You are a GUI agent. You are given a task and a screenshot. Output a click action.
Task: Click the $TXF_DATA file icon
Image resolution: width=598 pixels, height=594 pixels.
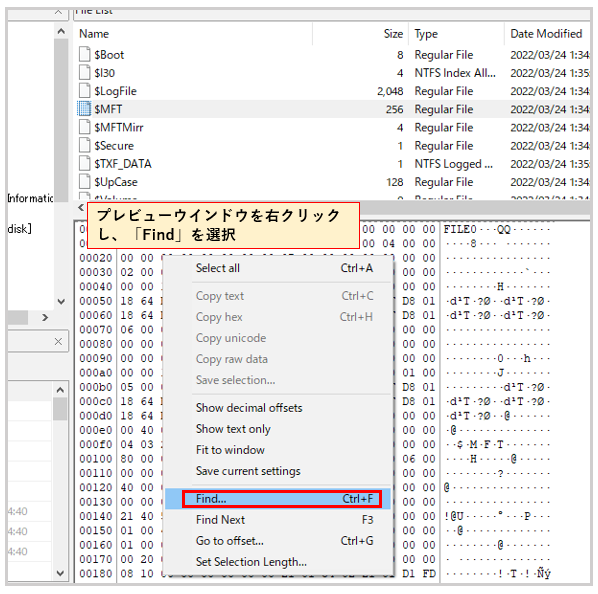(84, 164)
